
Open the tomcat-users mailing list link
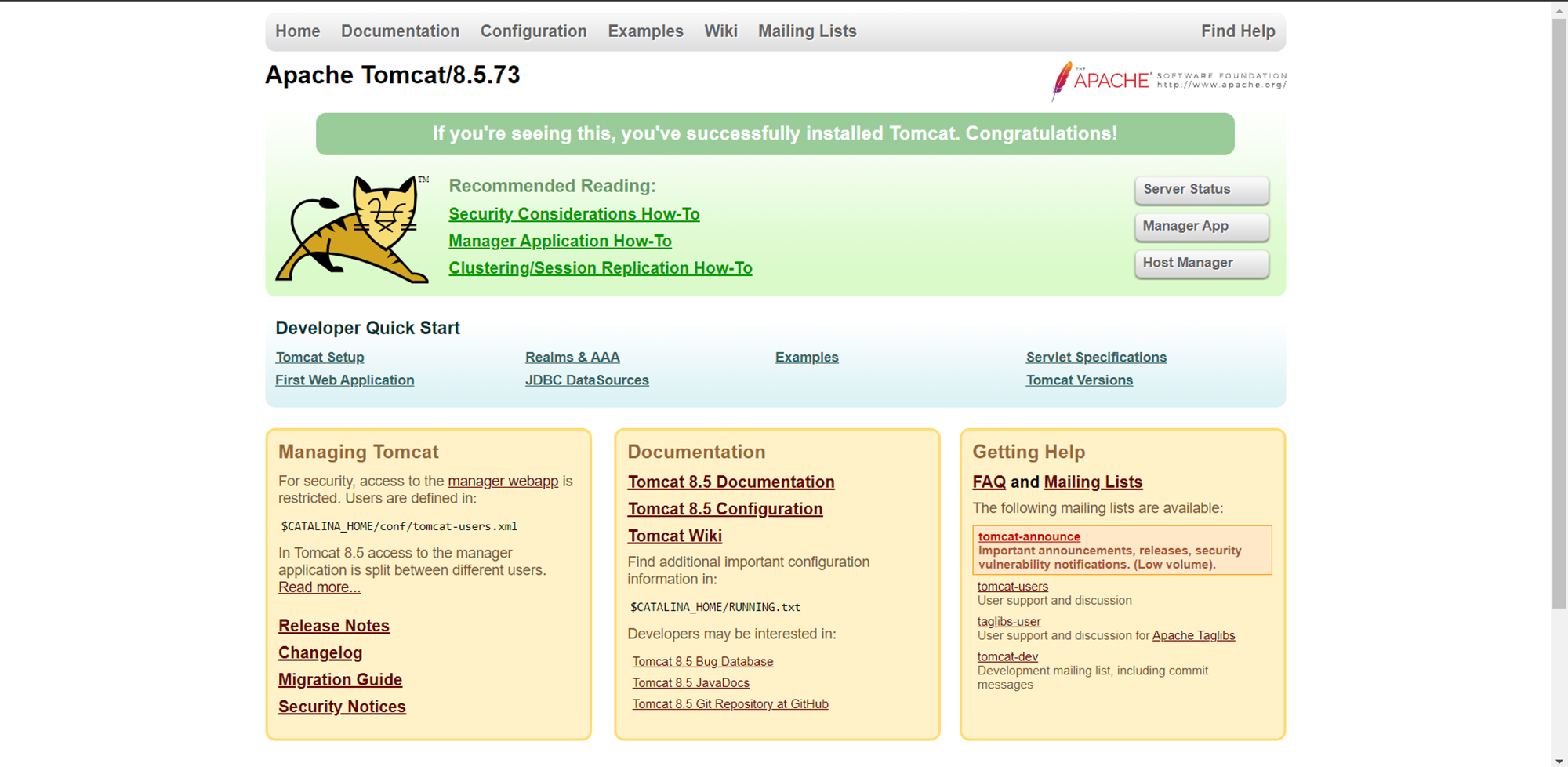1012,587
